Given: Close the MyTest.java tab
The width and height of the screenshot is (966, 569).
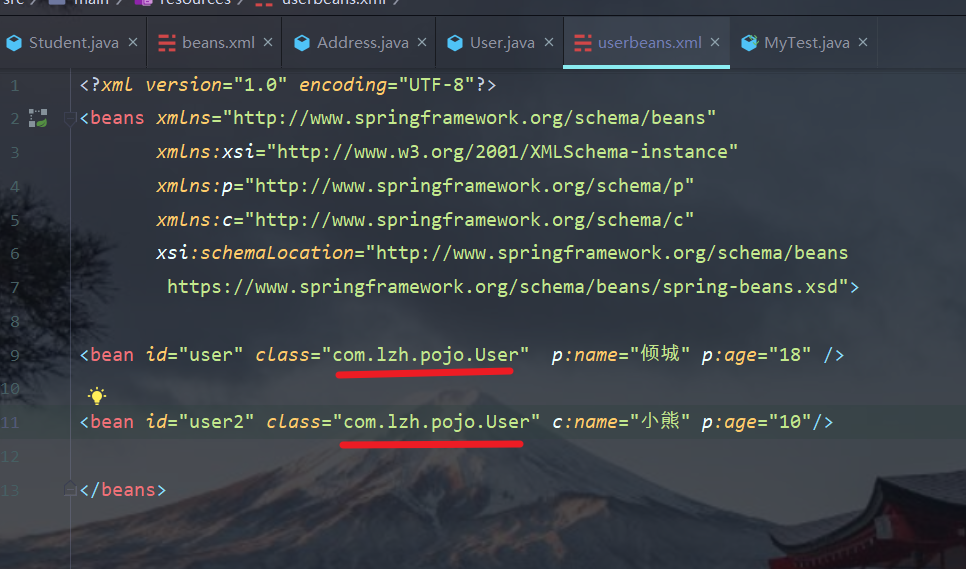Looking at the screenshot, I should 863,42.
